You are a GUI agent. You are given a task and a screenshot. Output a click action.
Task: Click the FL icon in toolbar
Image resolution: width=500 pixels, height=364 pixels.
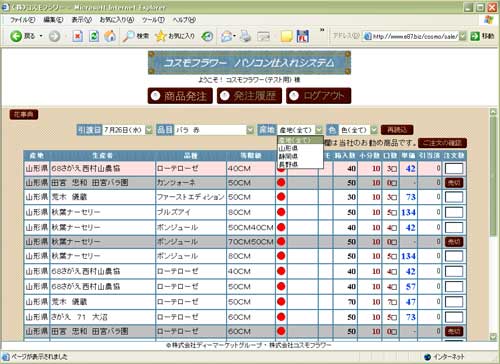[303, 36]
